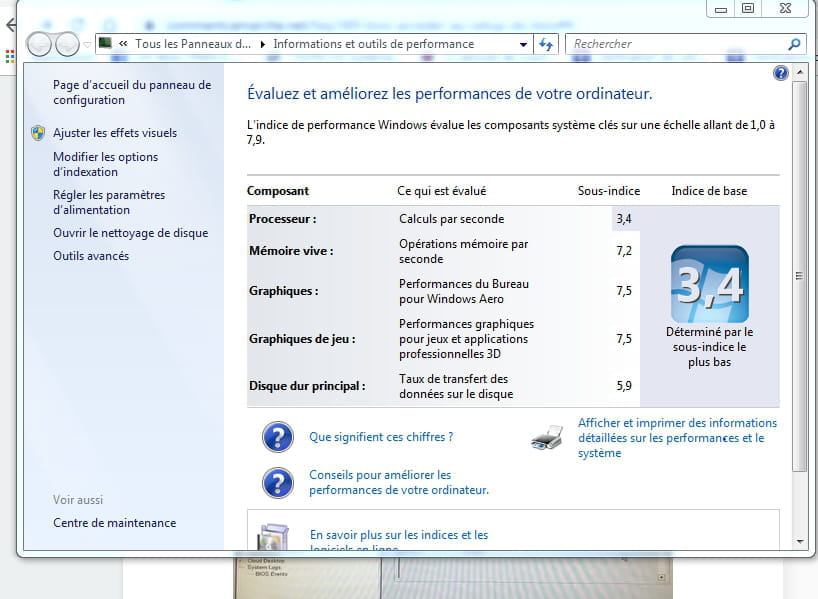Click the back navigation arrow button
818x599 pixels.
[39, 44]
